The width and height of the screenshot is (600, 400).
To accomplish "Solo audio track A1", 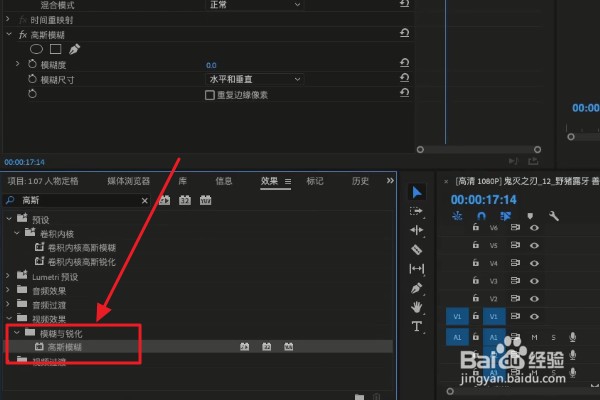I will [553, 337].
